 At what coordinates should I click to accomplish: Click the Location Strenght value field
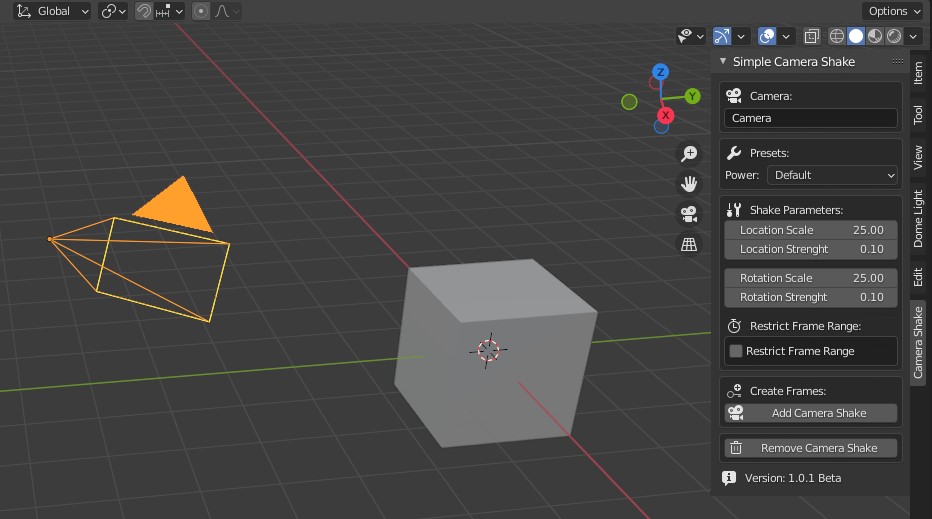point(811,249)
